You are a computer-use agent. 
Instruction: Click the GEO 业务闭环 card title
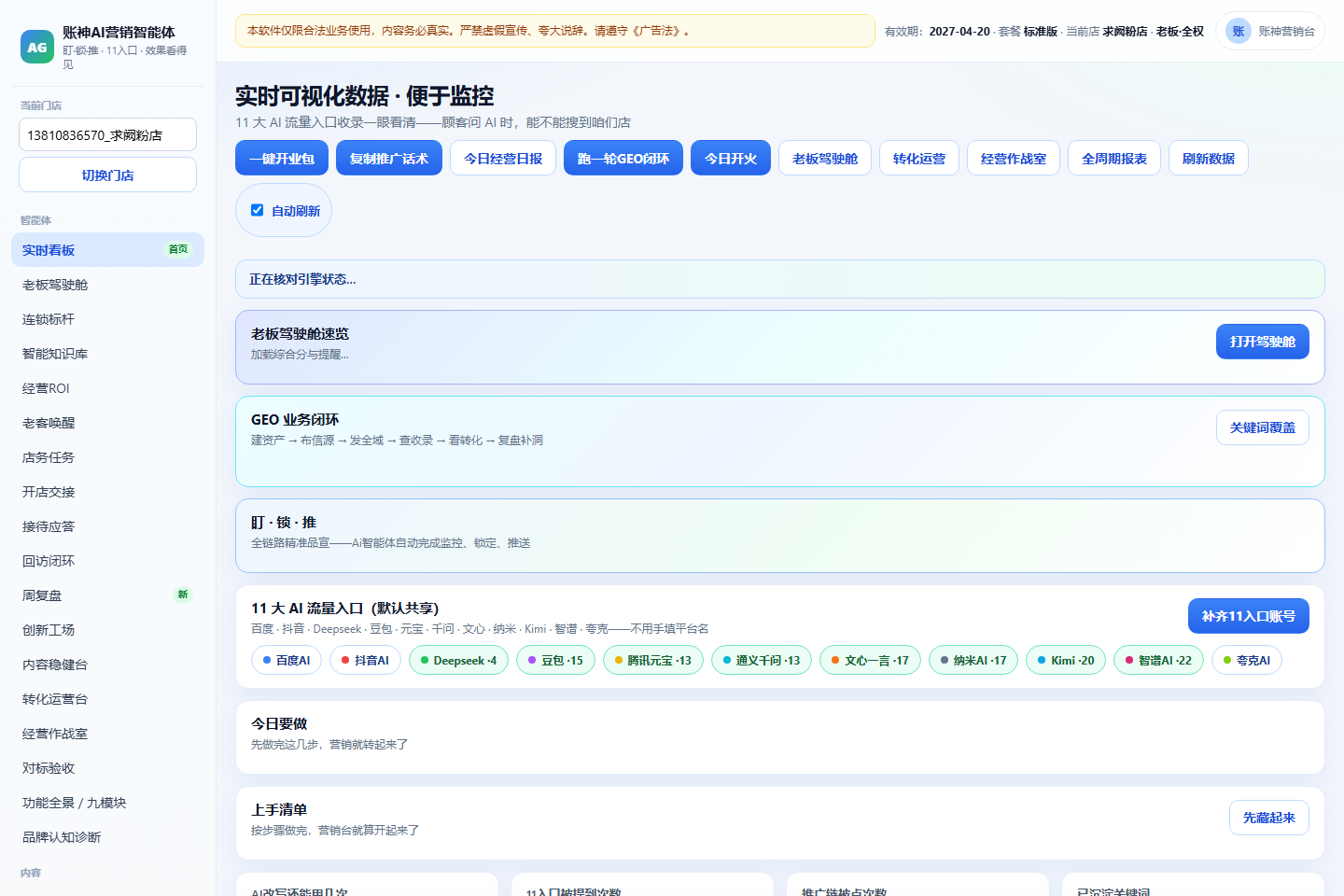[x=295, y=419]
